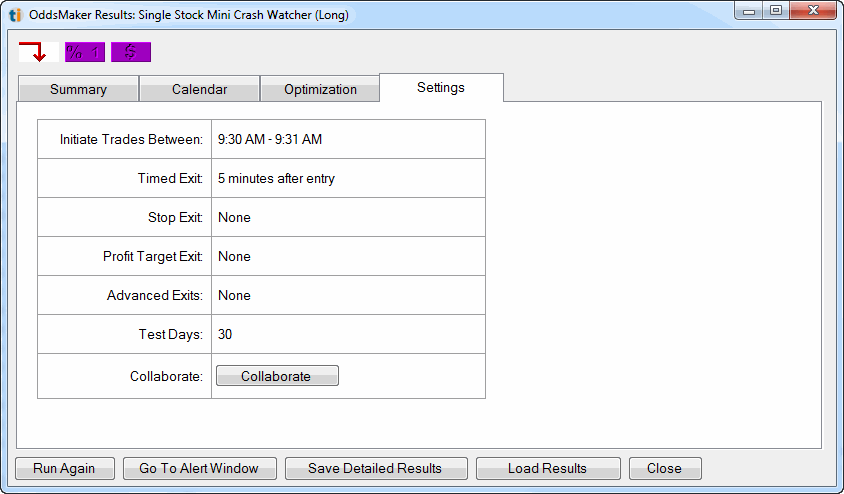This screenshot has height=494, width=844.
Task: Click the red down-arrow strategy icon
Action: point(33,52)
